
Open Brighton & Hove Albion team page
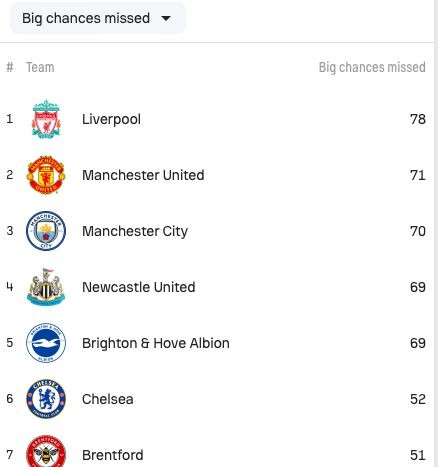(x=156, y=343)
